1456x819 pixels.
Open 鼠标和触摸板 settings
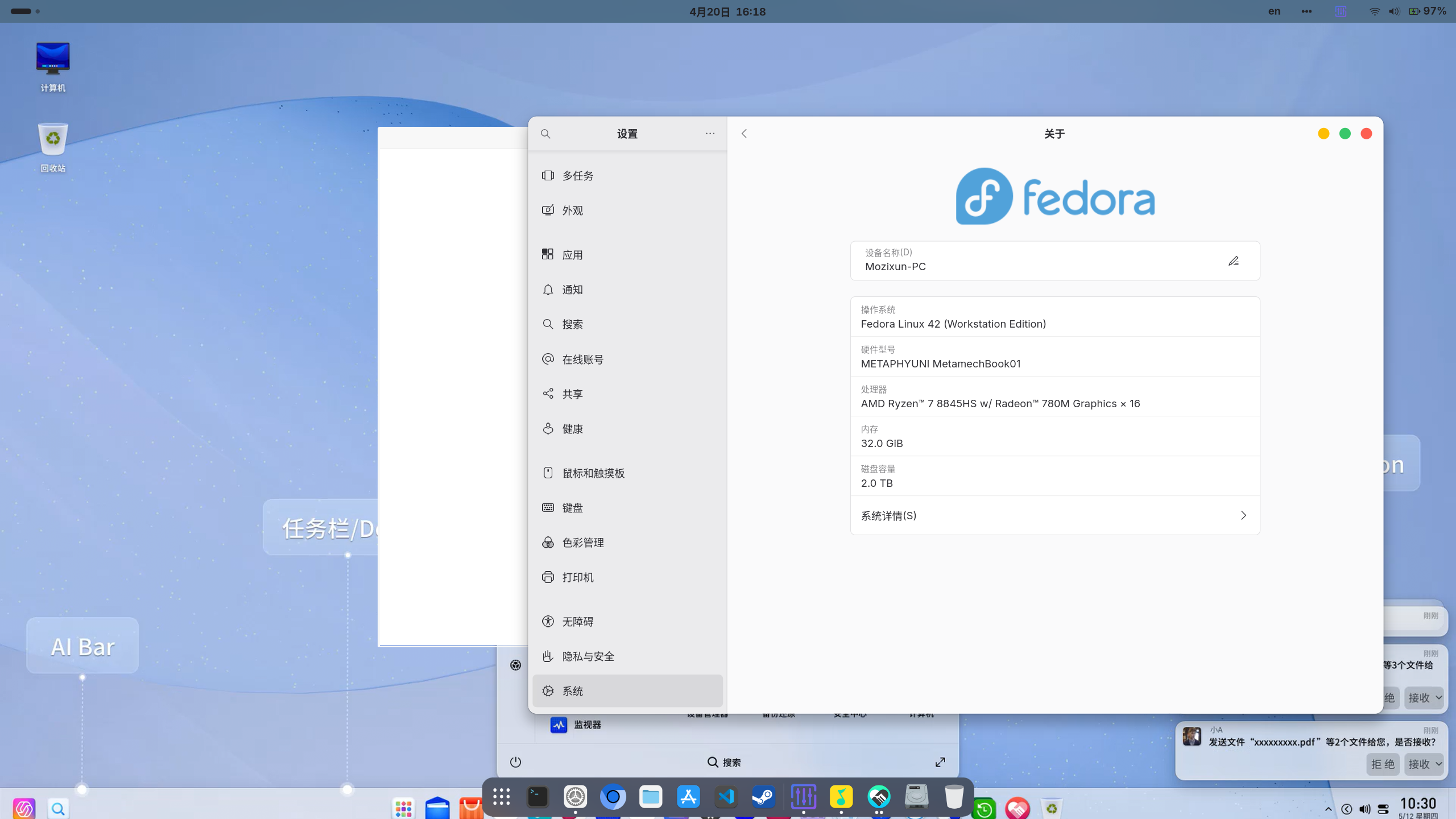pyautogui.click(x=627, y=473)
